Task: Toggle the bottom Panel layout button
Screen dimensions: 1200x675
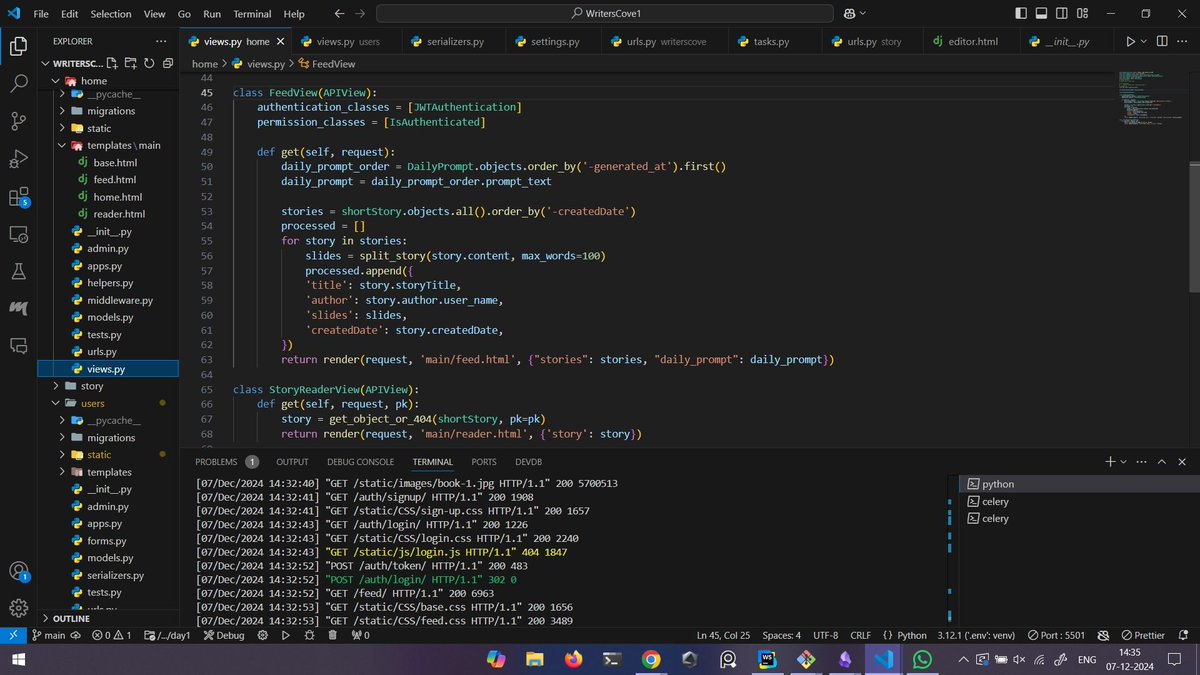Action: pyautogui.click(x=1040, y=14)
